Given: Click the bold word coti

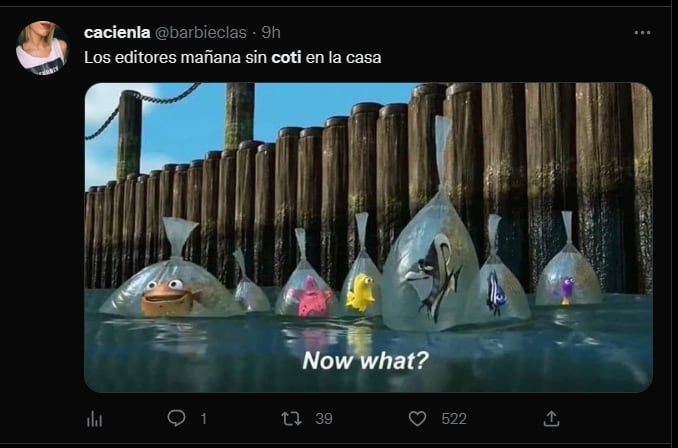Looking at the screenshot, I should [286, 58].
